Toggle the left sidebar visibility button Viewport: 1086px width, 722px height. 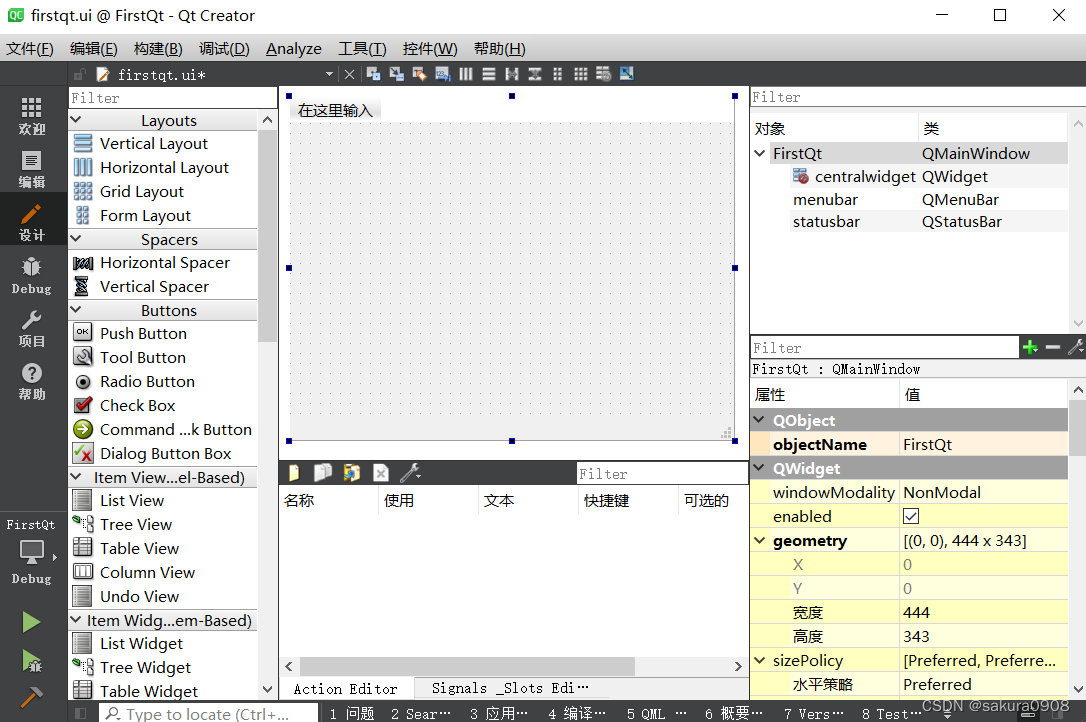click(81, 713)
